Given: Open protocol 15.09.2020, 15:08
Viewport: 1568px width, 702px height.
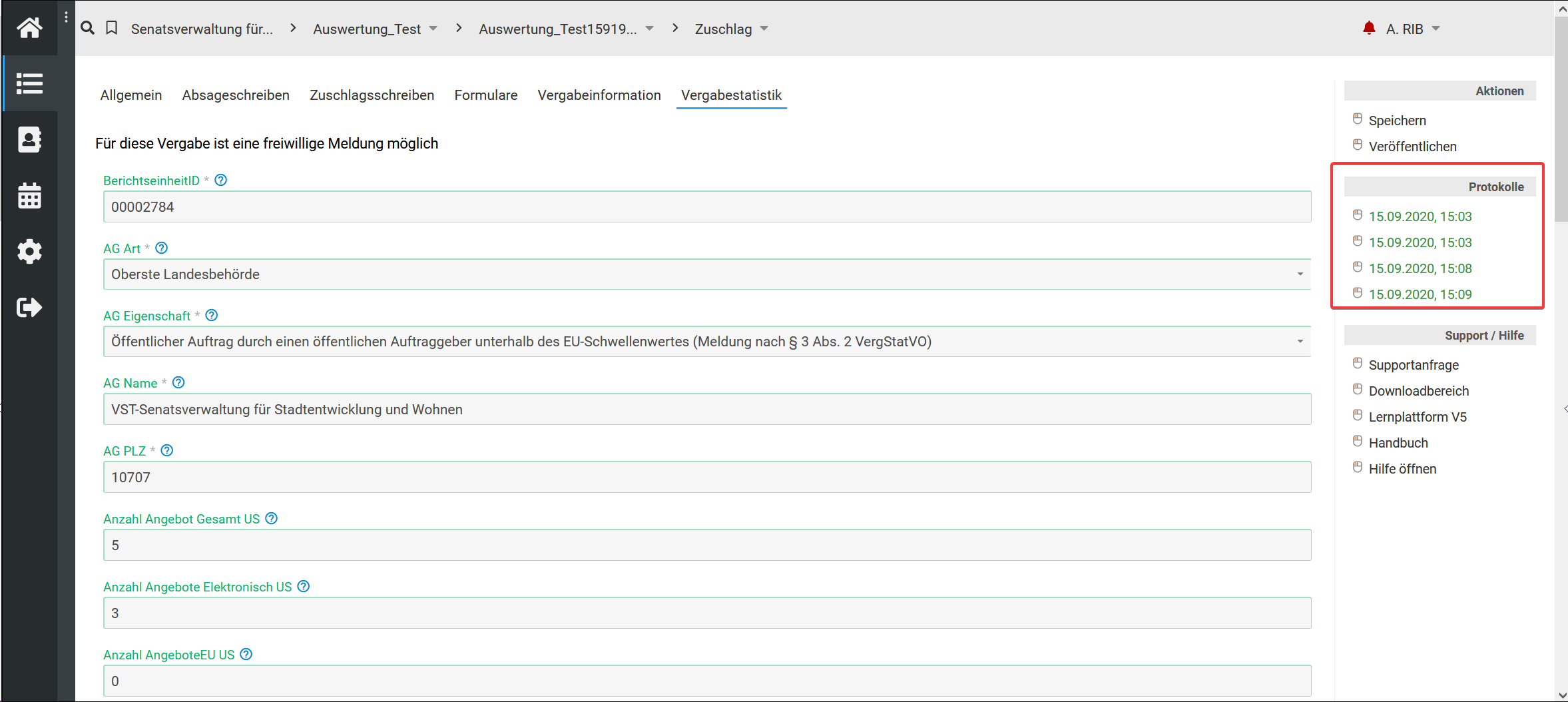Looking at the screenshot, I should coord(1420,268).
